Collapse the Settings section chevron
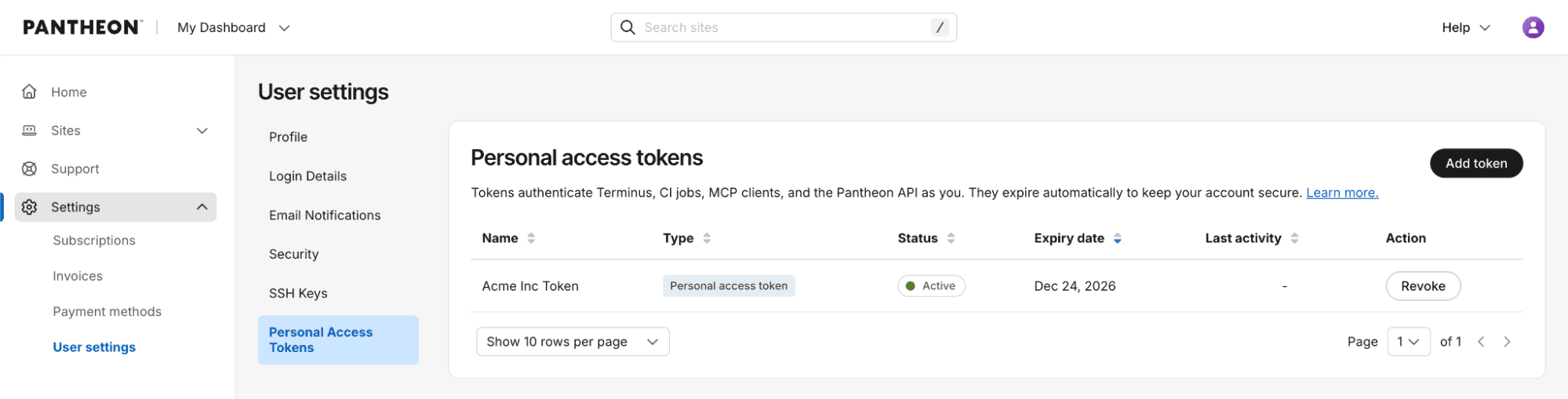Image resolution: width=1568 pixels, height=399 pixels. click(202, 207)
